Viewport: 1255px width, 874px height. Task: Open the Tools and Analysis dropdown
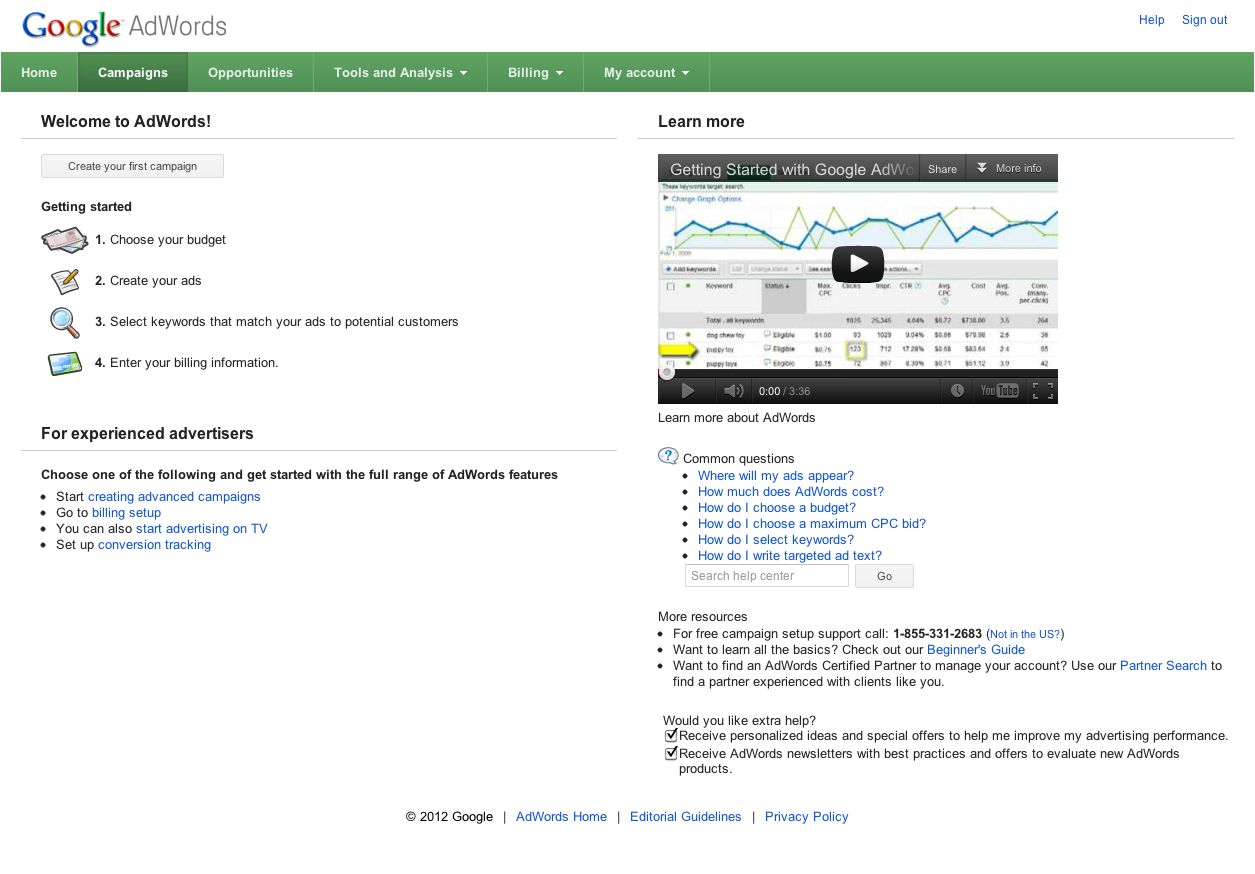[x=400, y=72]
